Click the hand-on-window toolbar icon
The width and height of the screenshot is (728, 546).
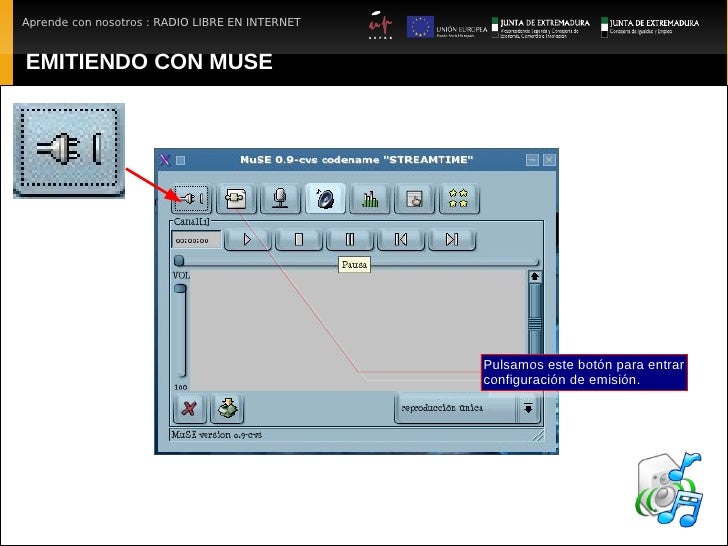[414, 199]
